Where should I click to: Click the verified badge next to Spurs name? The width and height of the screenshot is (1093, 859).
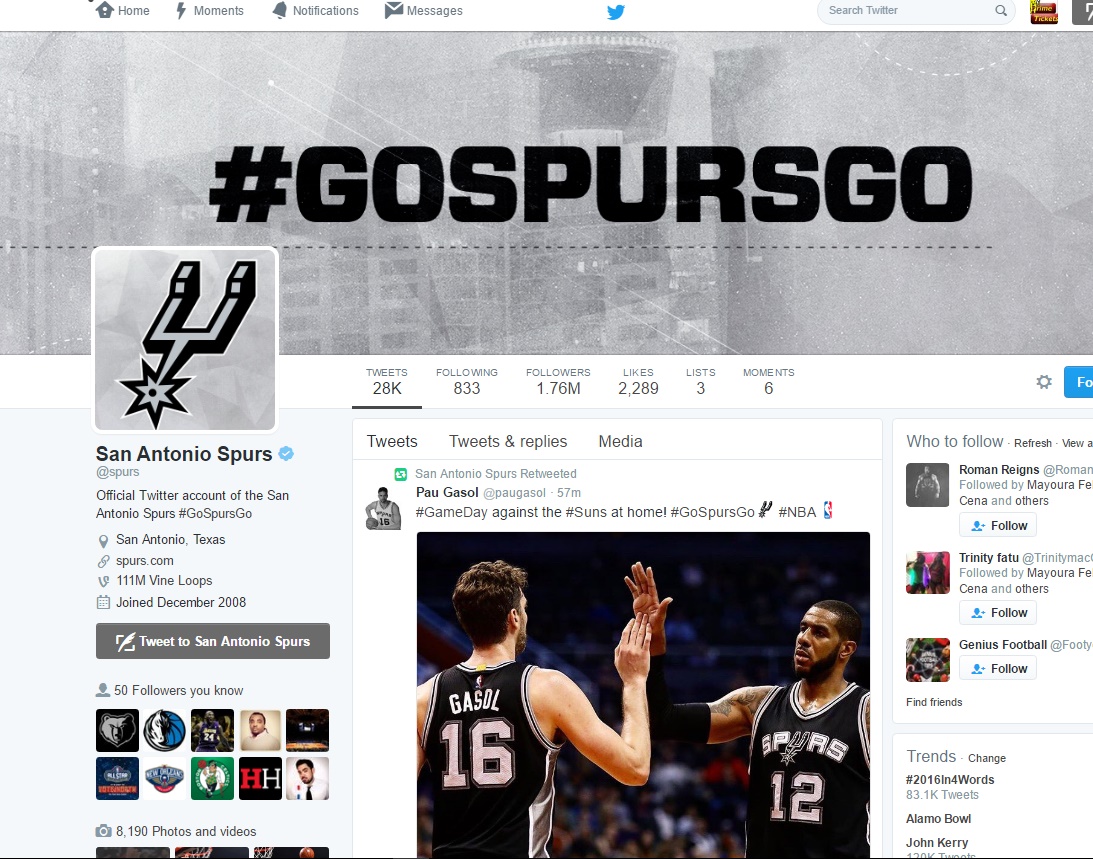pos(286,454)
